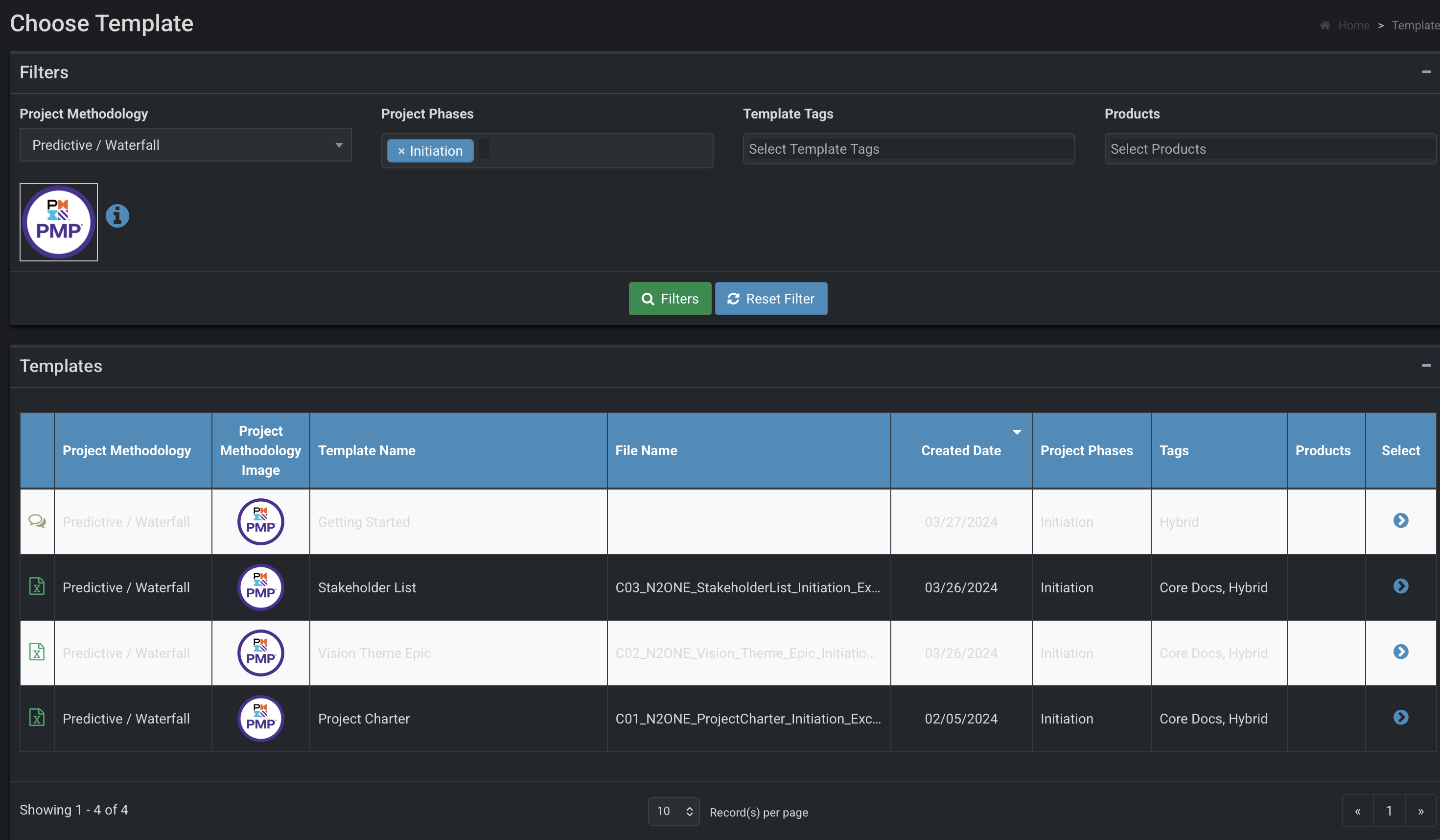1440x840 pixels.
Task: Click the 'Stakeholder List' template name
Action: [367, 587]
